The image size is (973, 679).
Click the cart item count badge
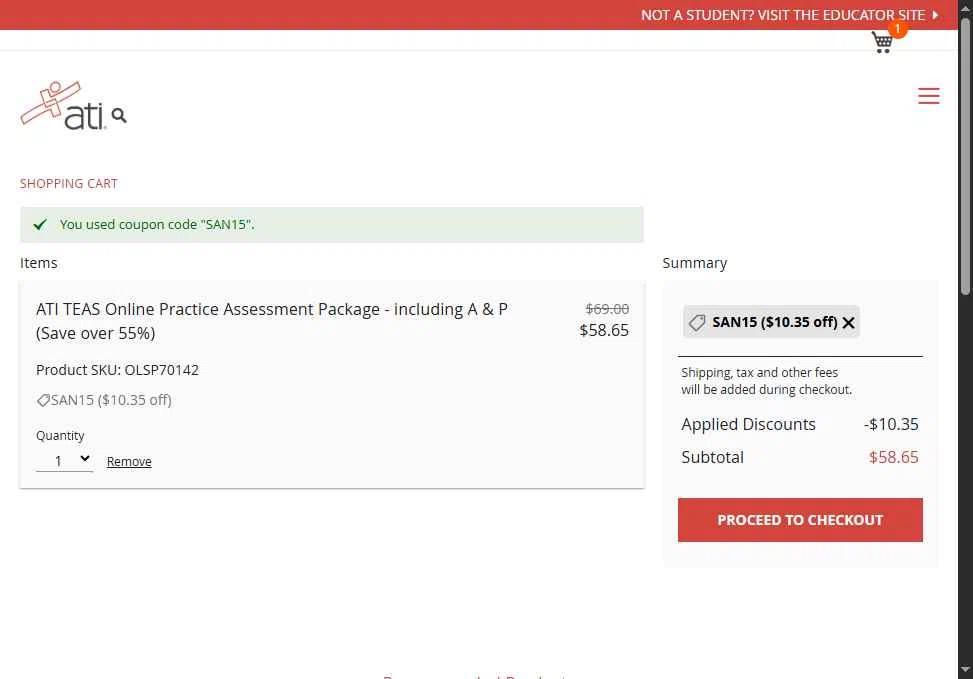(897, 29)
